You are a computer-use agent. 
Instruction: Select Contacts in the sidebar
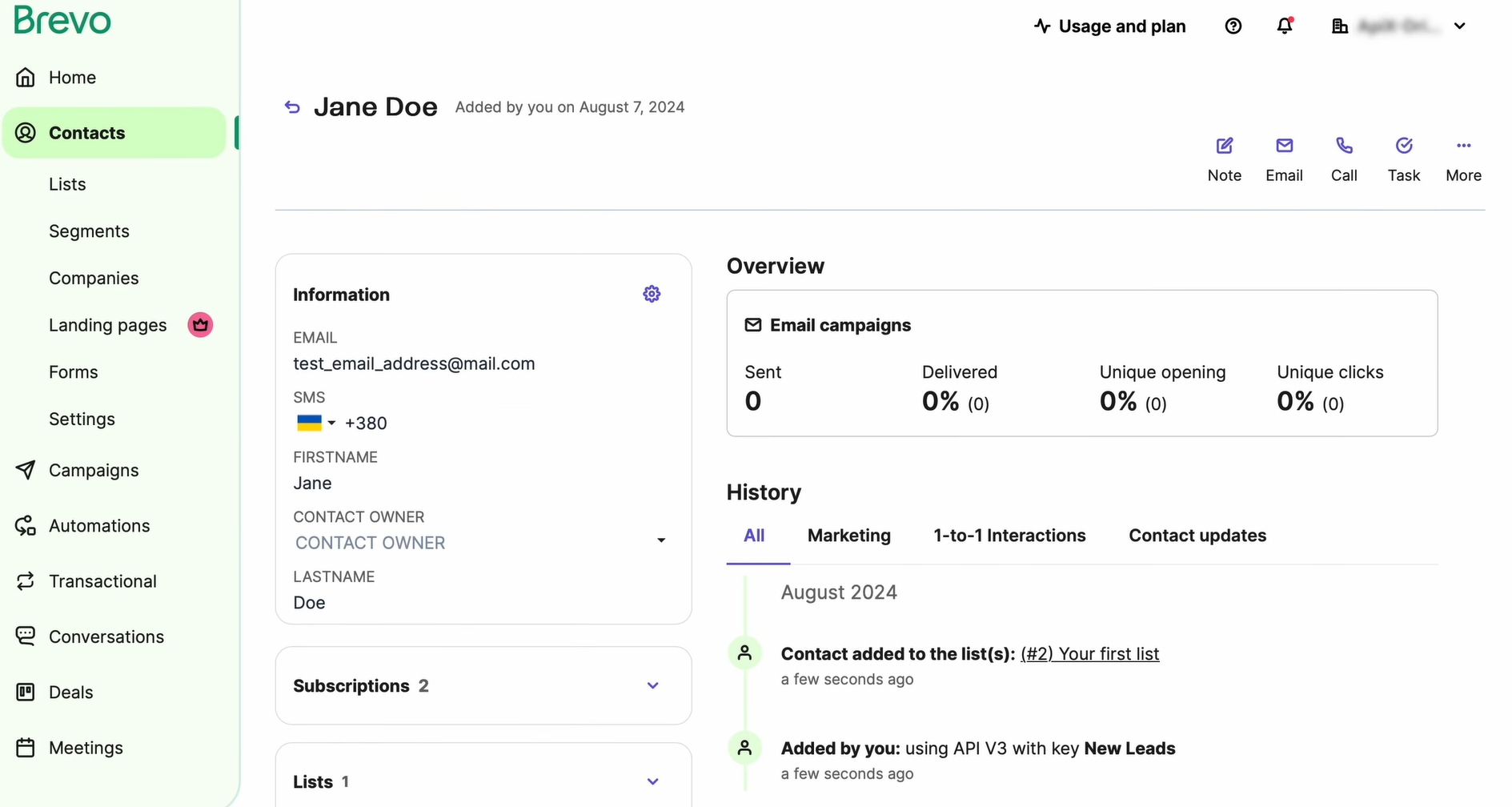point(114,133)
